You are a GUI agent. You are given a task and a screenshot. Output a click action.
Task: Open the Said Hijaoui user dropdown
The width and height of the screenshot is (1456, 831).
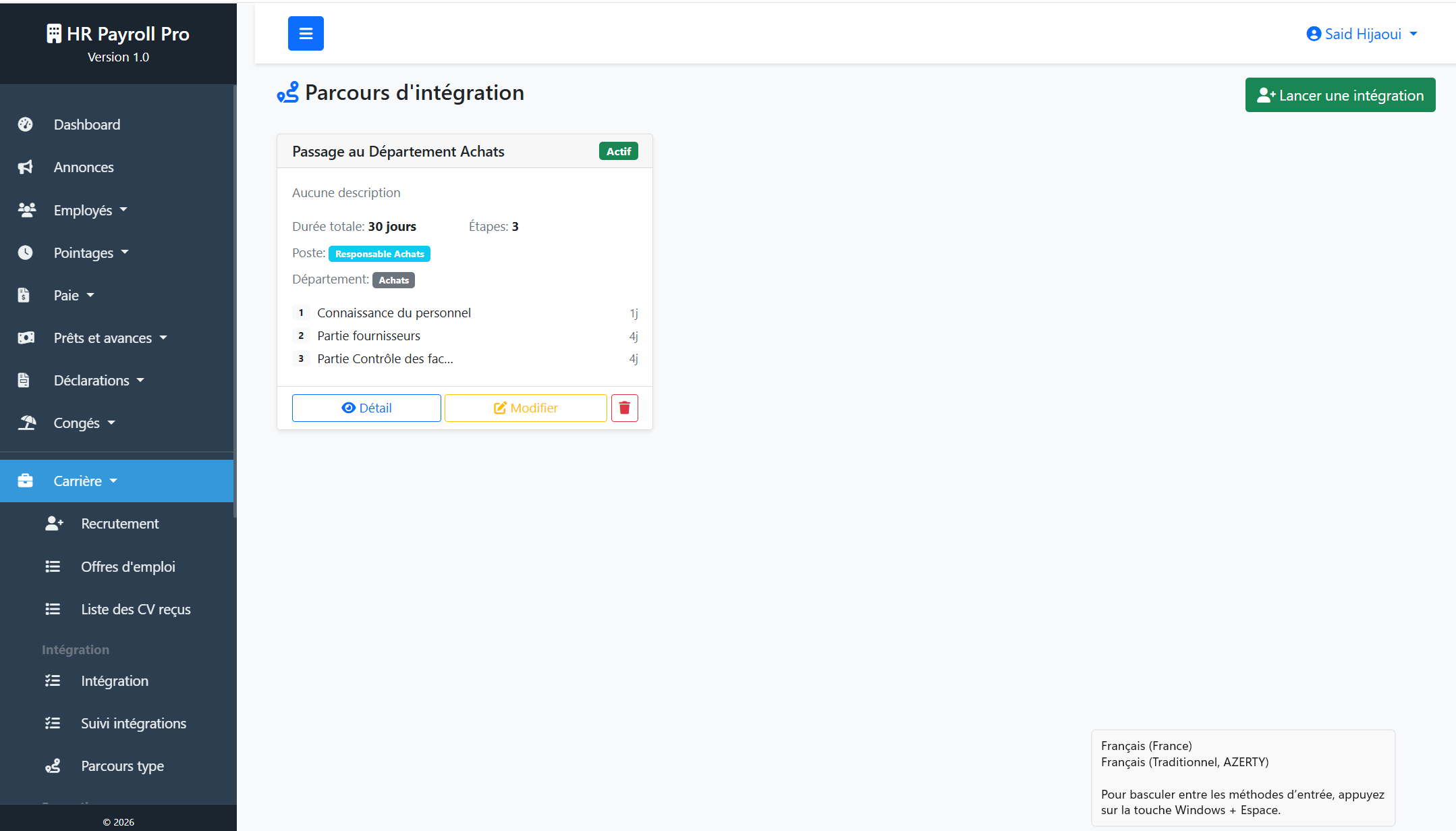[1362, 34]
